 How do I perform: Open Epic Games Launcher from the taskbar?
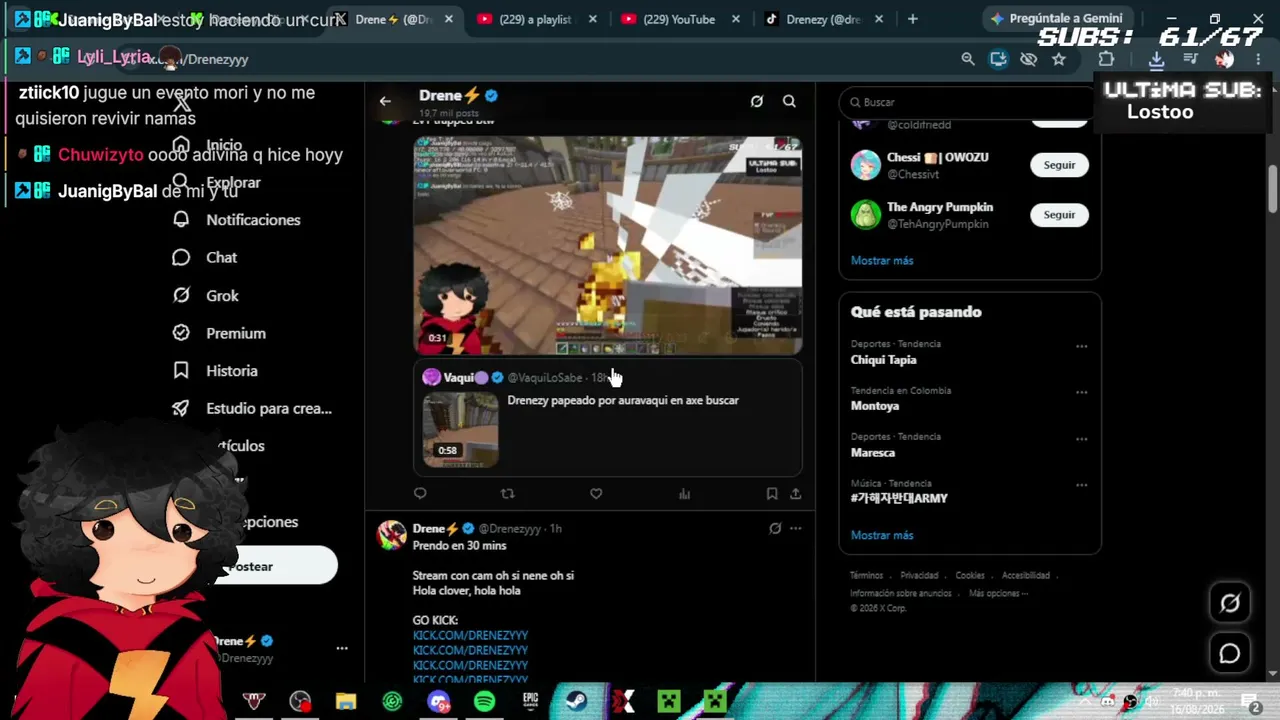pos(531,702)
